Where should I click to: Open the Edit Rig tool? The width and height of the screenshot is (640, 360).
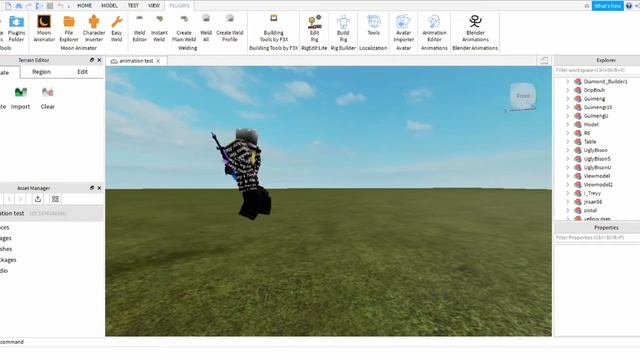(314, 29)
